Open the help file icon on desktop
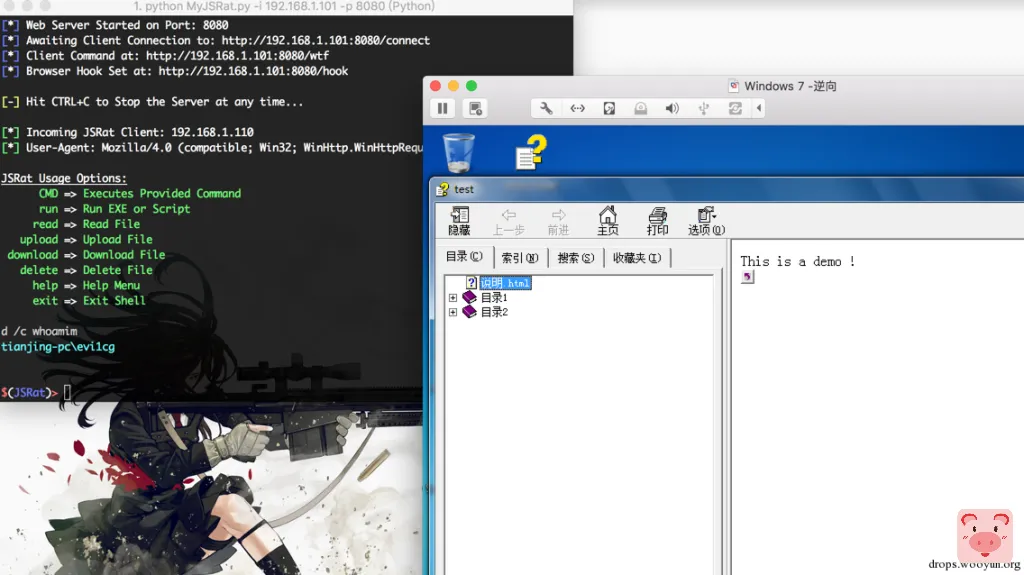Screen dimensions: 1024x575 (531, 152)
